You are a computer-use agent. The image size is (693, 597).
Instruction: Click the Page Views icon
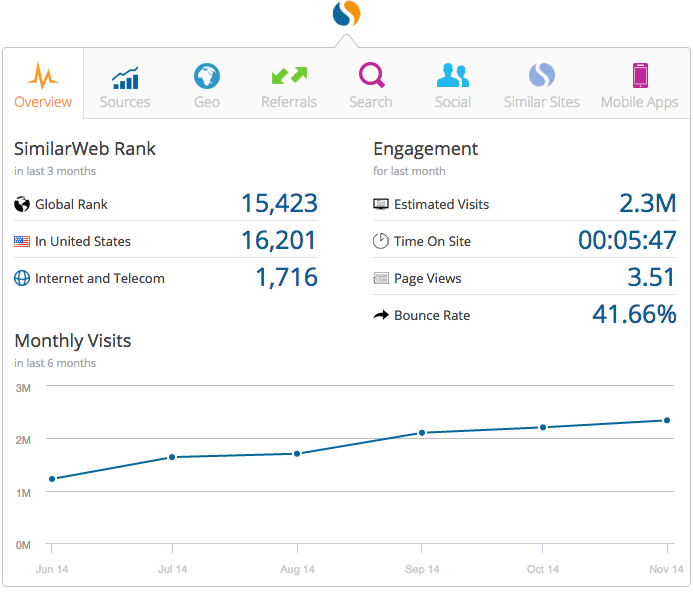pos(381,278)
